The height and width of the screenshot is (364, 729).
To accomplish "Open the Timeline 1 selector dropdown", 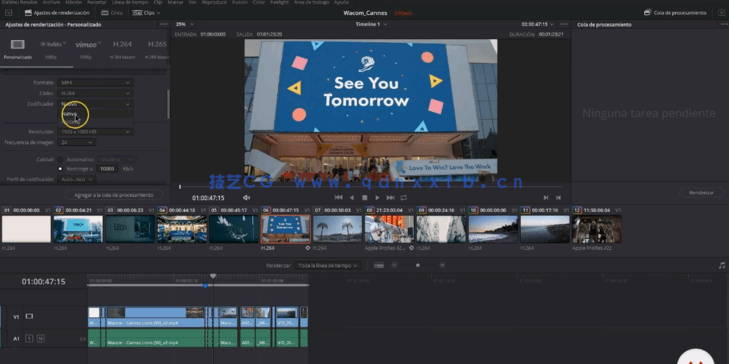I will (x=371, y=24).
